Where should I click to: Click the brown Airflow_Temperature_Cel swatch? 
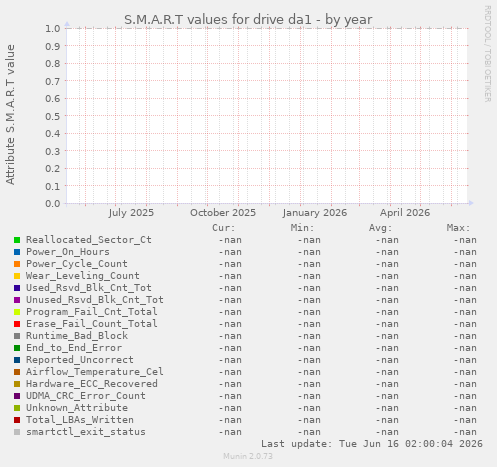(x=17, y=372)
